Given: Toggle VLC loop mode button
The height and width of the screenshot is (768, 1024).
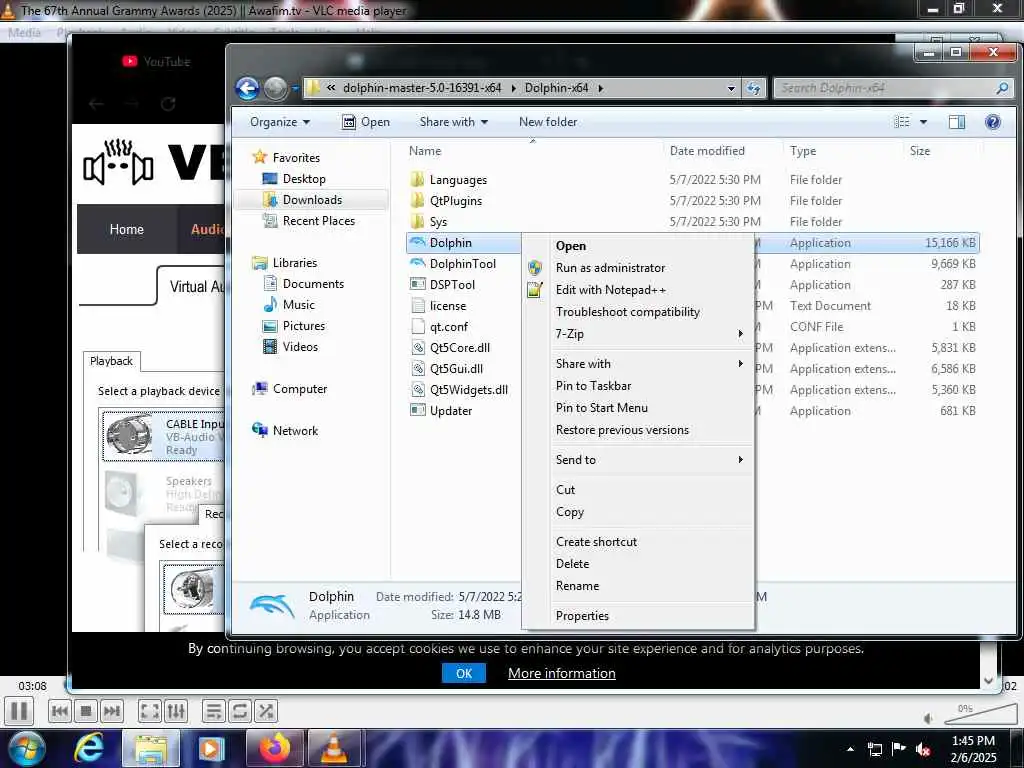Looking at the screenshot, I should (x=240, y=711).
